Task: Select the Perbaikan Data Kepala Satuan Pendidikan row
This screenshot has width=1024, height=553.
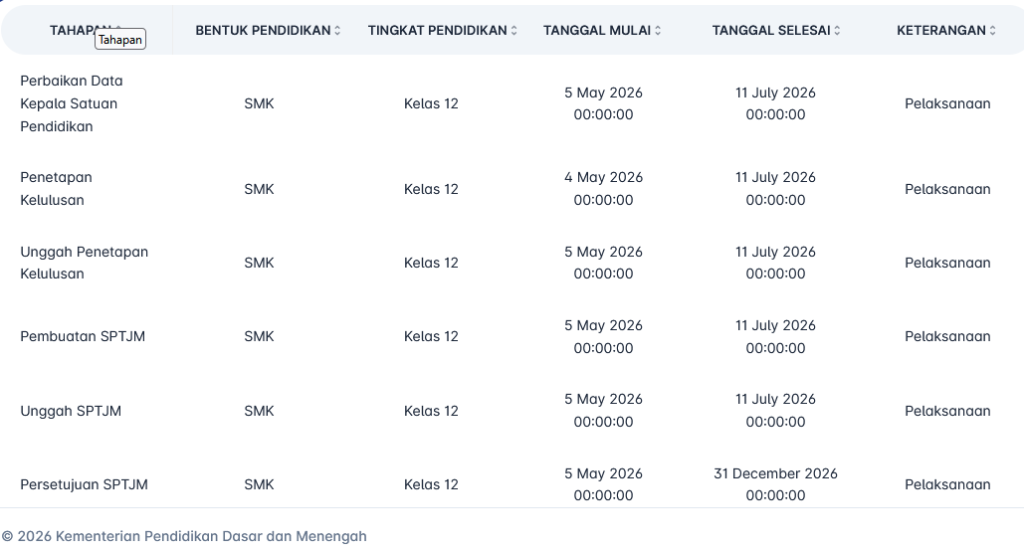Action: pyautogui.click(x=69, y=103)
